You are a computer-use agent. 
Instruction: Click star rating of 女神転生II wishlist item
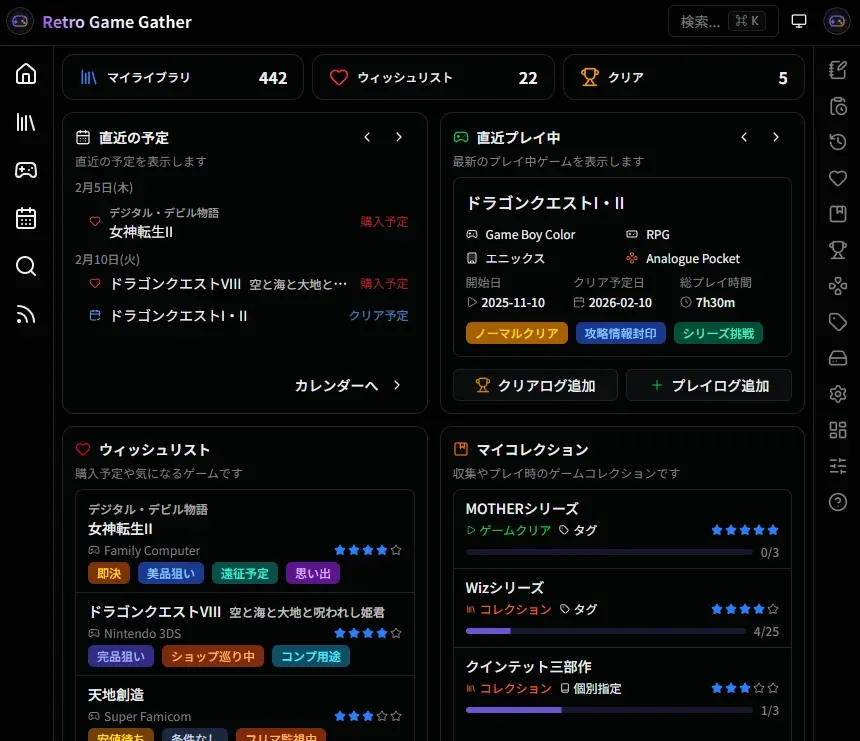(x=368, y=550)
